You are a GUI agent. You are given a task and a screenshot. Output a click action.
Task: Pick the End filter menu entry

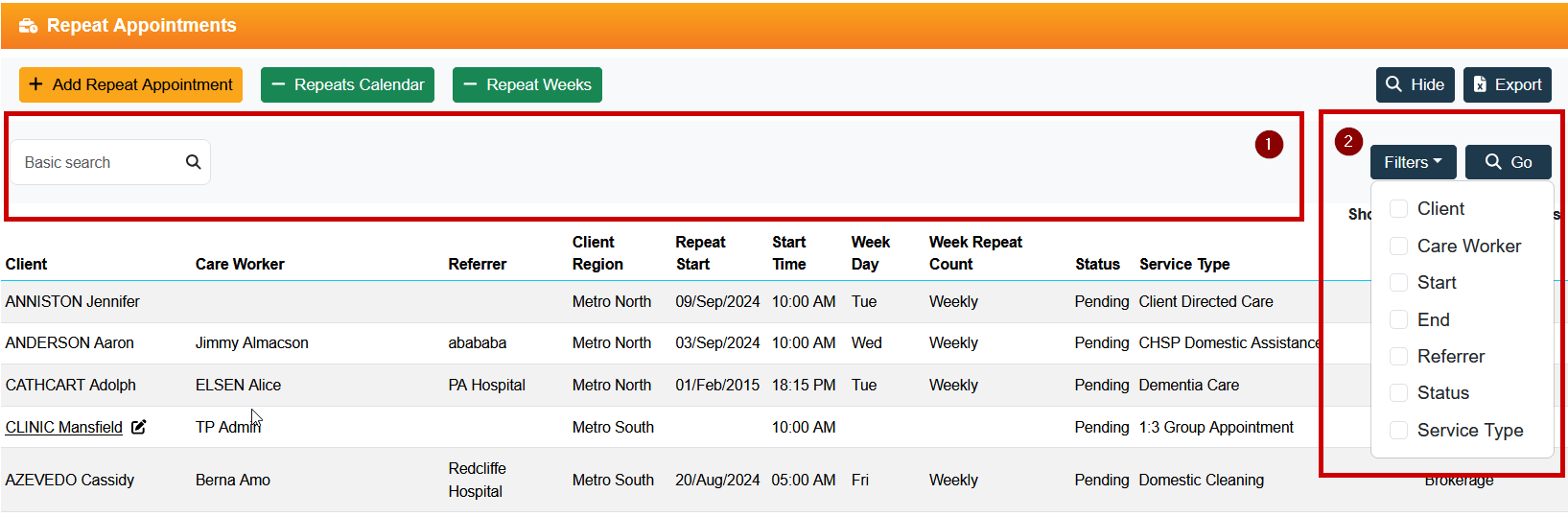tap(1433, 319)
